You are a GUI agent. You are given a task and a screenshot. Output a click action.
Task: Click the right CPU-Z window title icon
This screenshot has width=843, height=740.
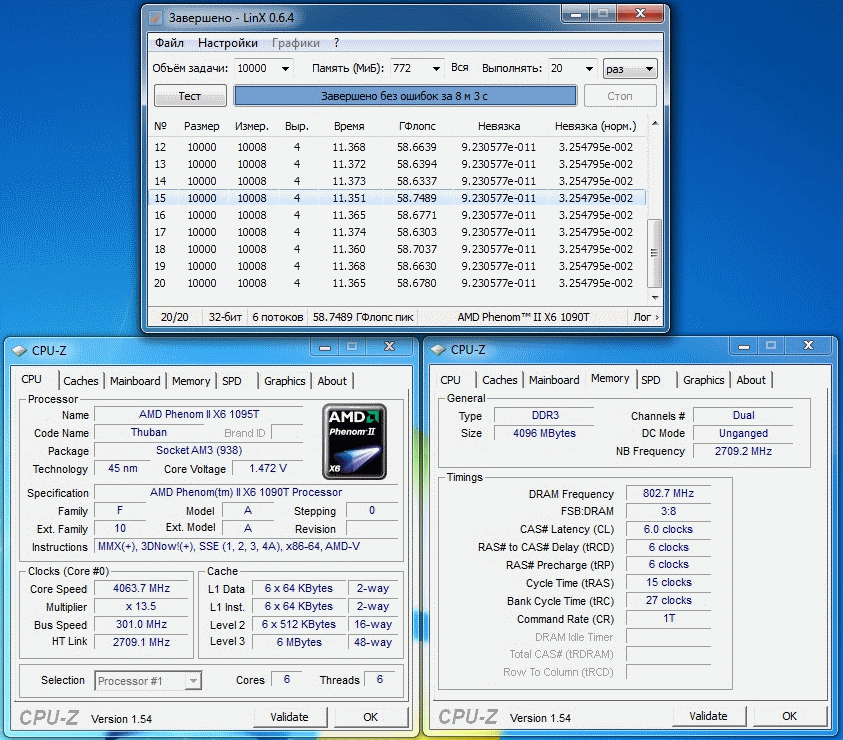440,350
